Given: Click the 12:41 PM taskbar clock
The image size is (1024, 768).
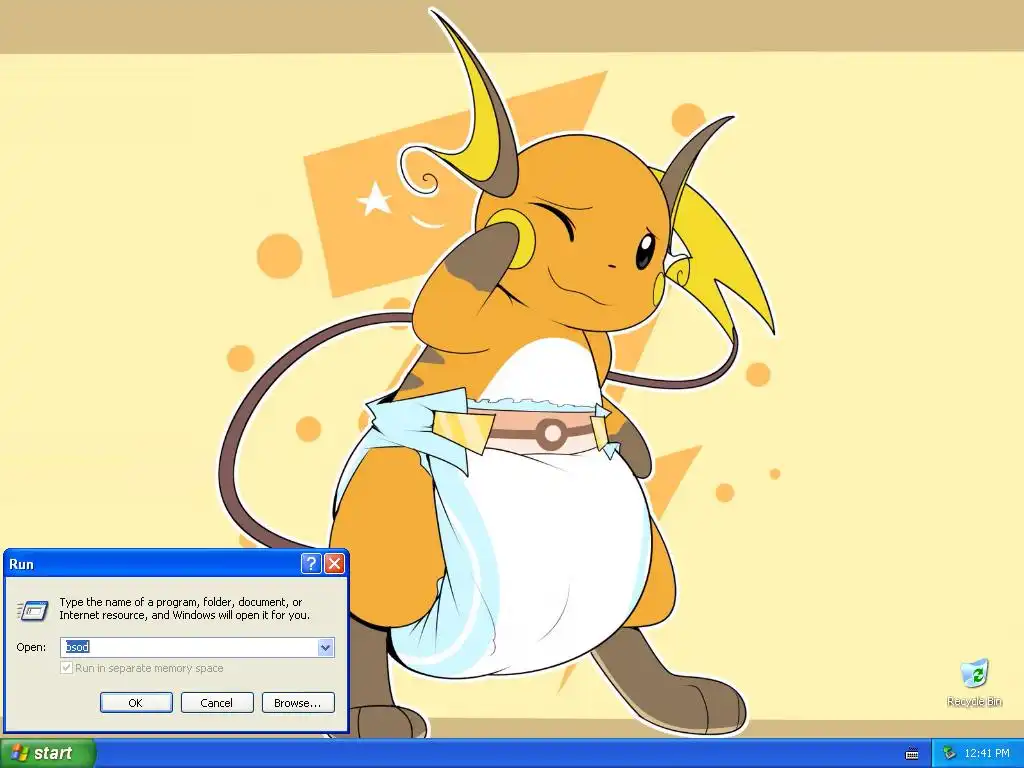Looking at the screenshot, I should point(987,754).
